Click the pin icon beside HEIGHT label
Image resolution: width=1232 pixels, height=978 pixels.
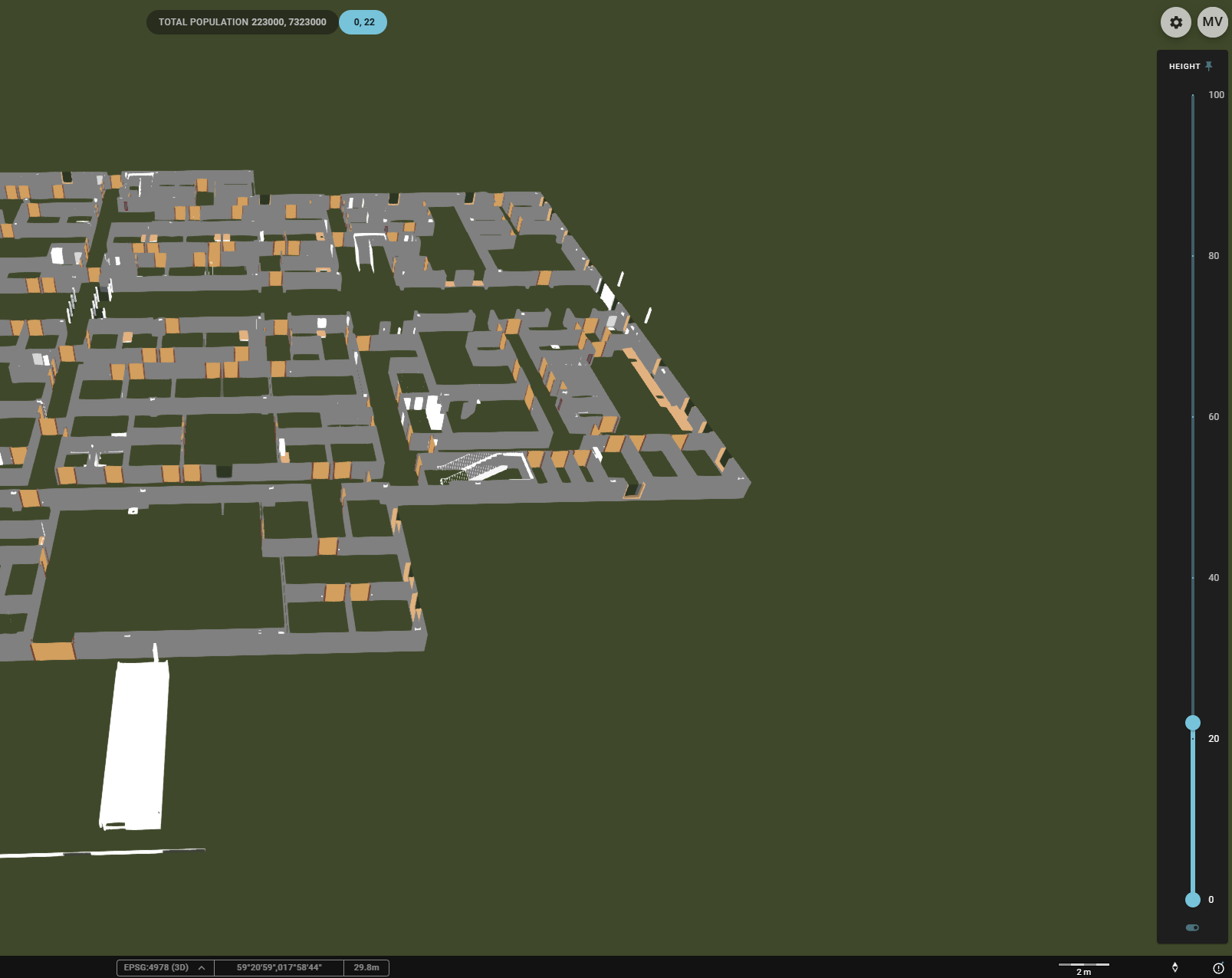pyautogui.click(x=1209, y=65)
